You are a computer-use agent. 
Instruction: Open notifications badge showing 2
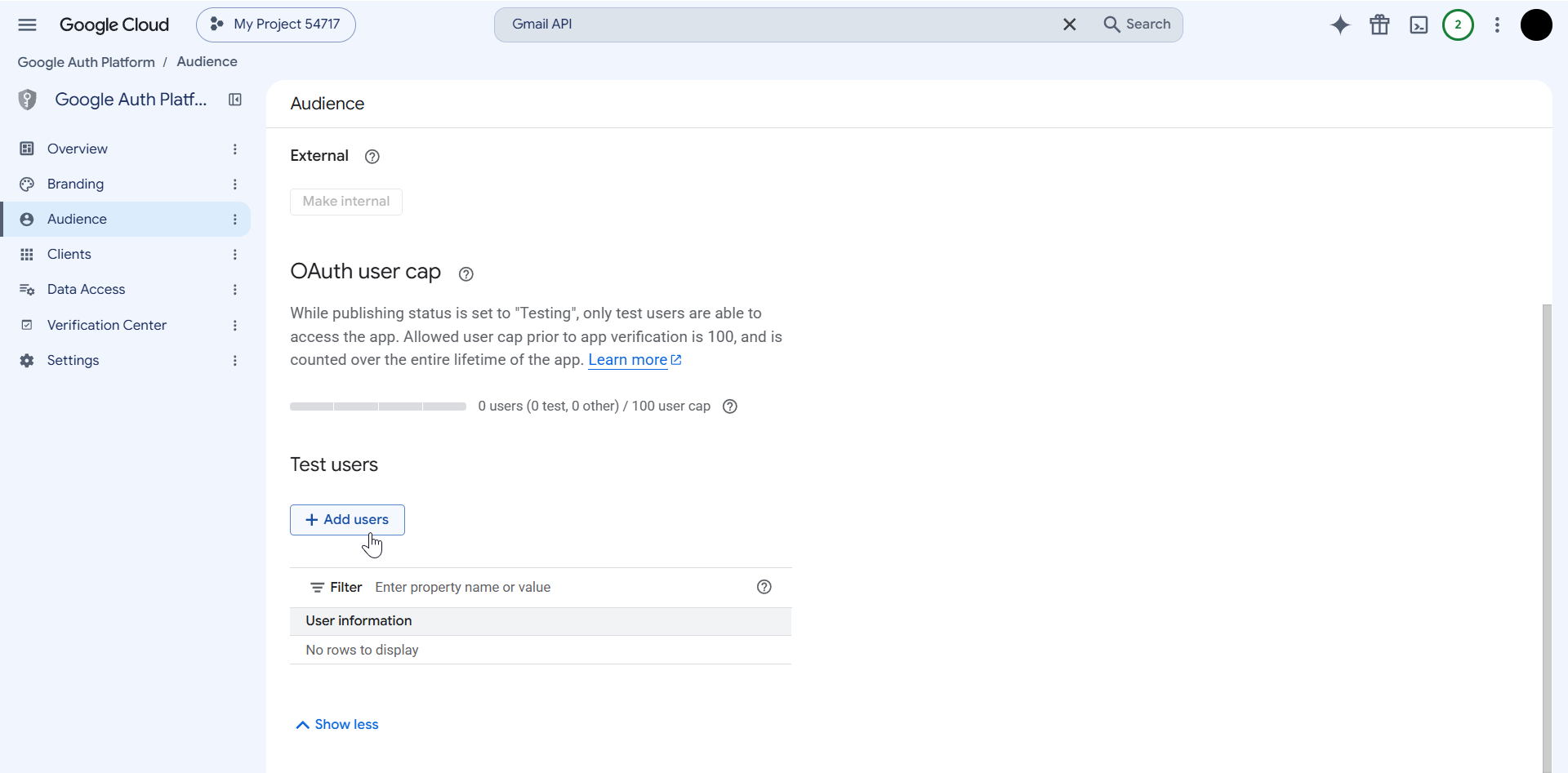point(1458,24)
